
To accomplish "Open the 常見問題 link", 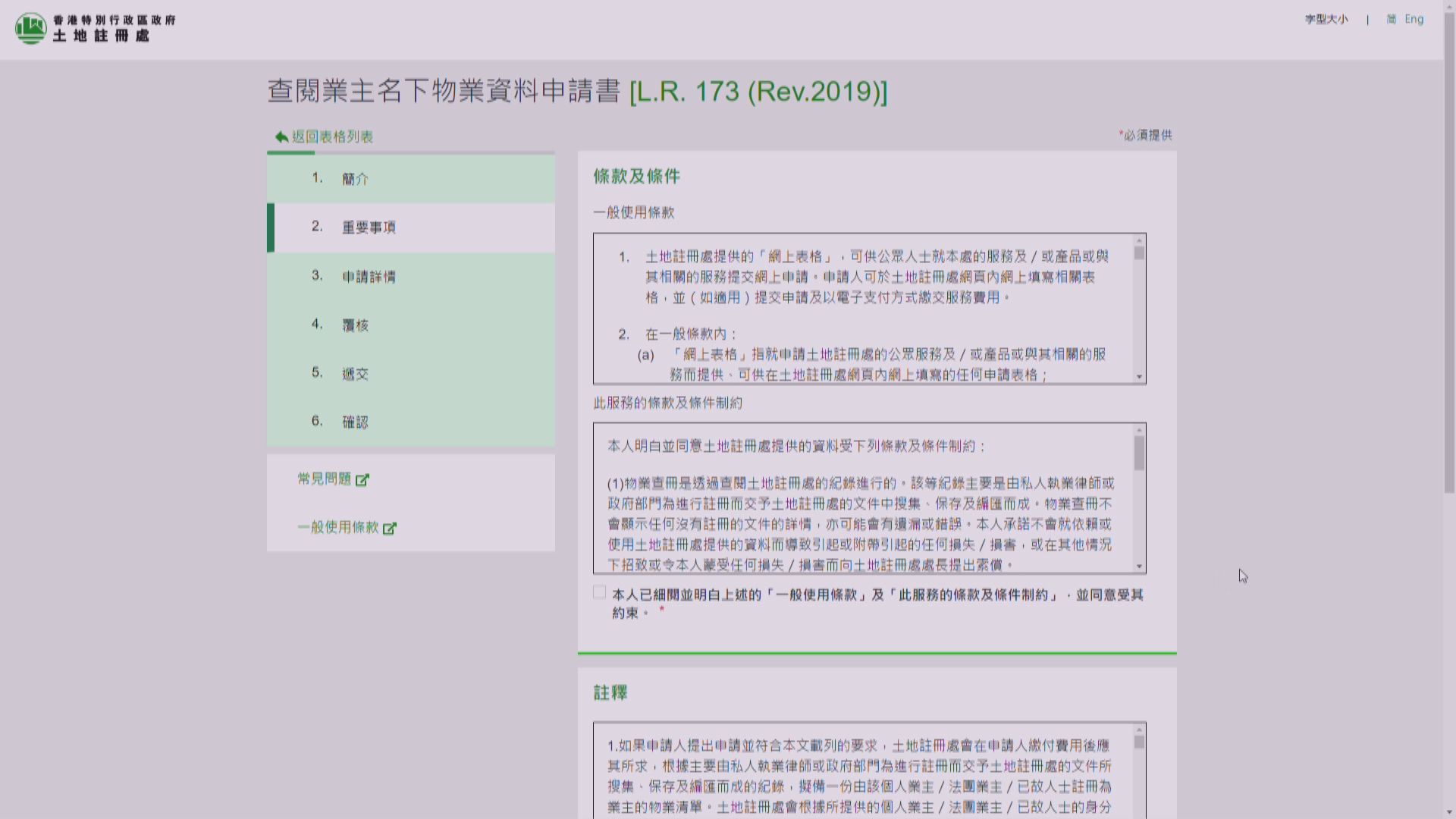I will click(325, 479).
